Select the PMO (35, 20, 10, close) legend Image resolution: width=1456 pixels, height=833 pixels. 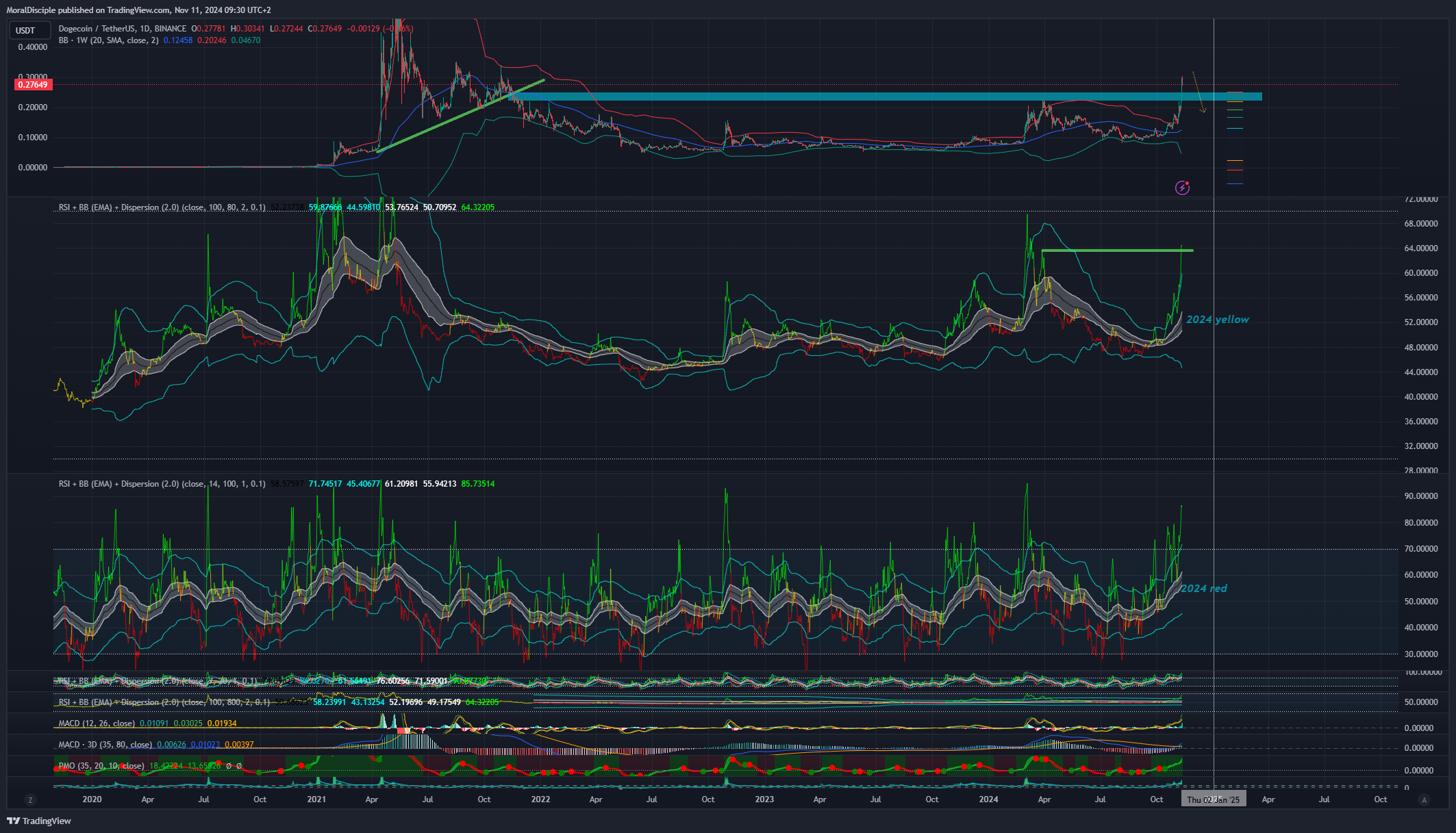tap(101, 766)
